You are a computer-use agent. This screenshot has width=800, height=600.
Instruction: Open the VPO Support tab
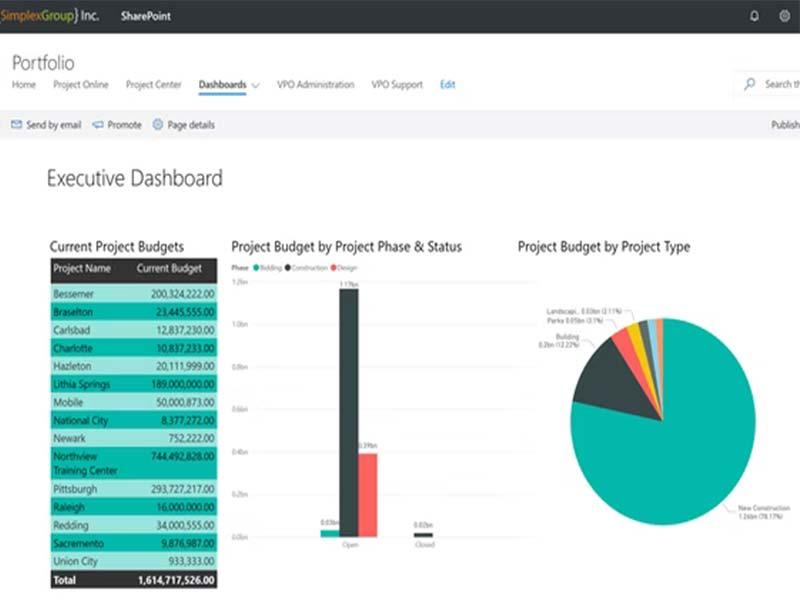397,85
